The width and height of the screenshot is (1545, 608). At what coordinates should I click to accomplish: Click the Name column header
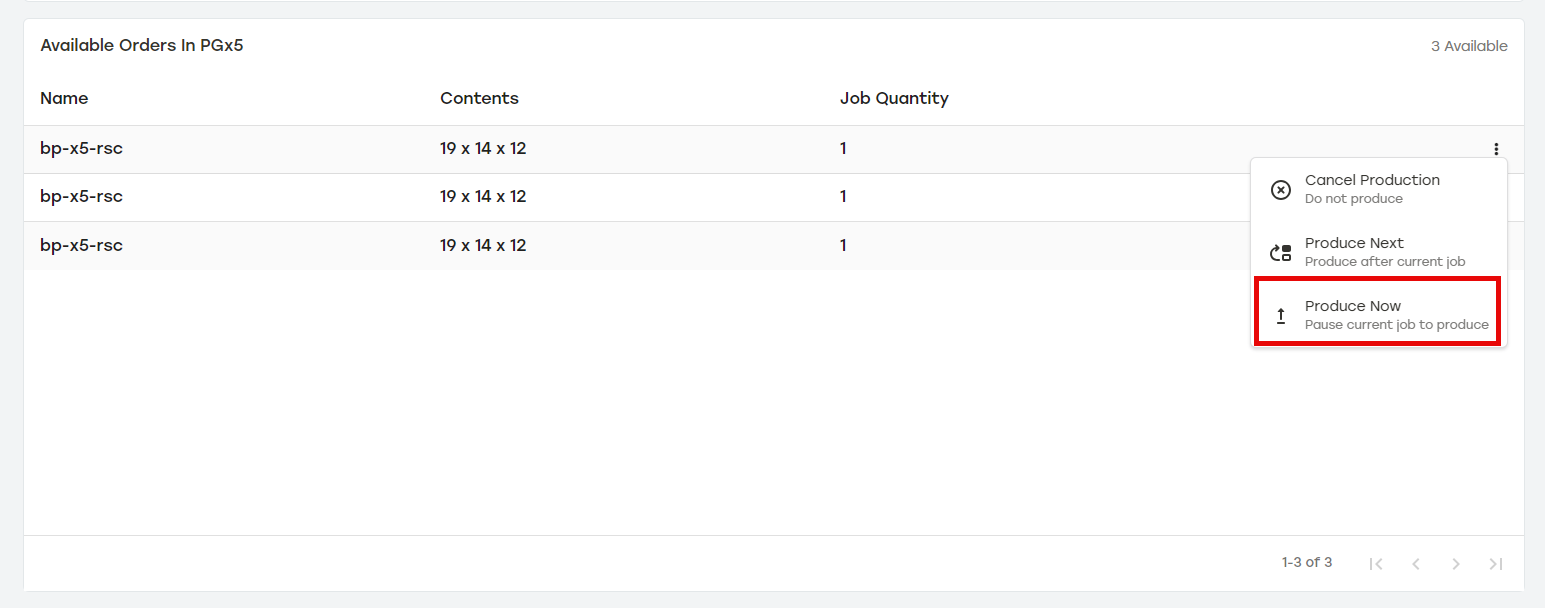[x=64, y=98]
